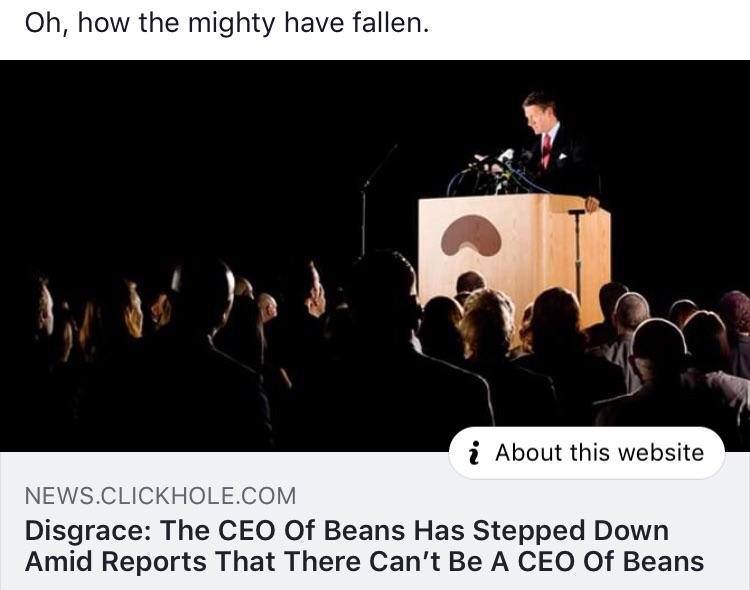Click the info icon beside About this website
Screen dimensions: 750x590
[474, 453]
